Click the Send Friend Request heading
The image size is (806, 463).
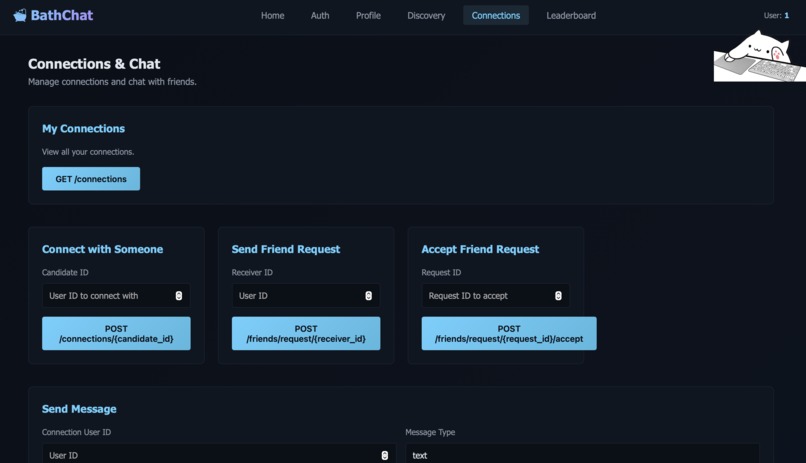[286, 249]
